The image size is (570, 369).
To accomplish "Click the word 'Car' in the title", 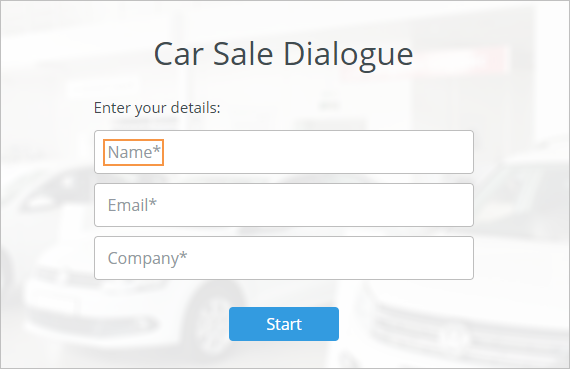I will pyautogui.click(x=178, y=54).
